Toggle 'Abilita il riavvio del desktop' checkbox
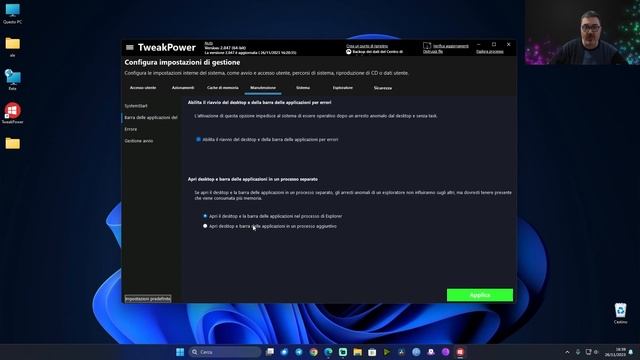This screenshot has height=360, width=640. (198, 140)
